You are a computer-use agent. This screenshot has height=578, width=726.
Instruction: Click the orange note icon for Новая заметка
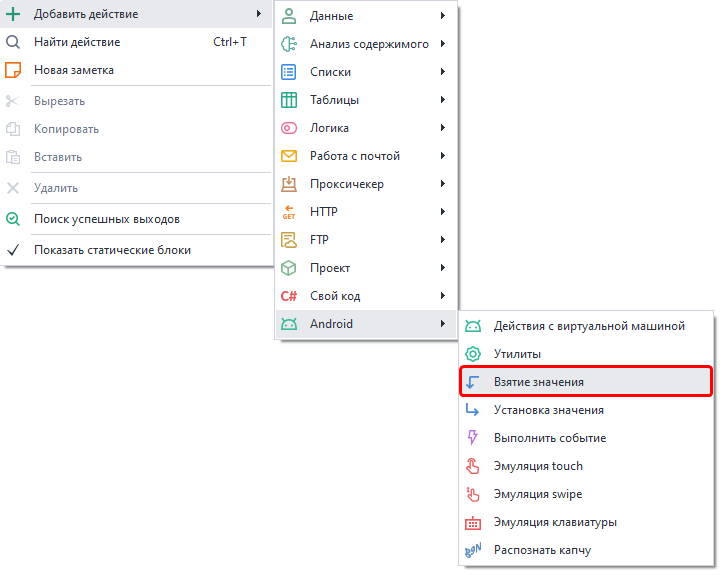(x=13, y=70)
